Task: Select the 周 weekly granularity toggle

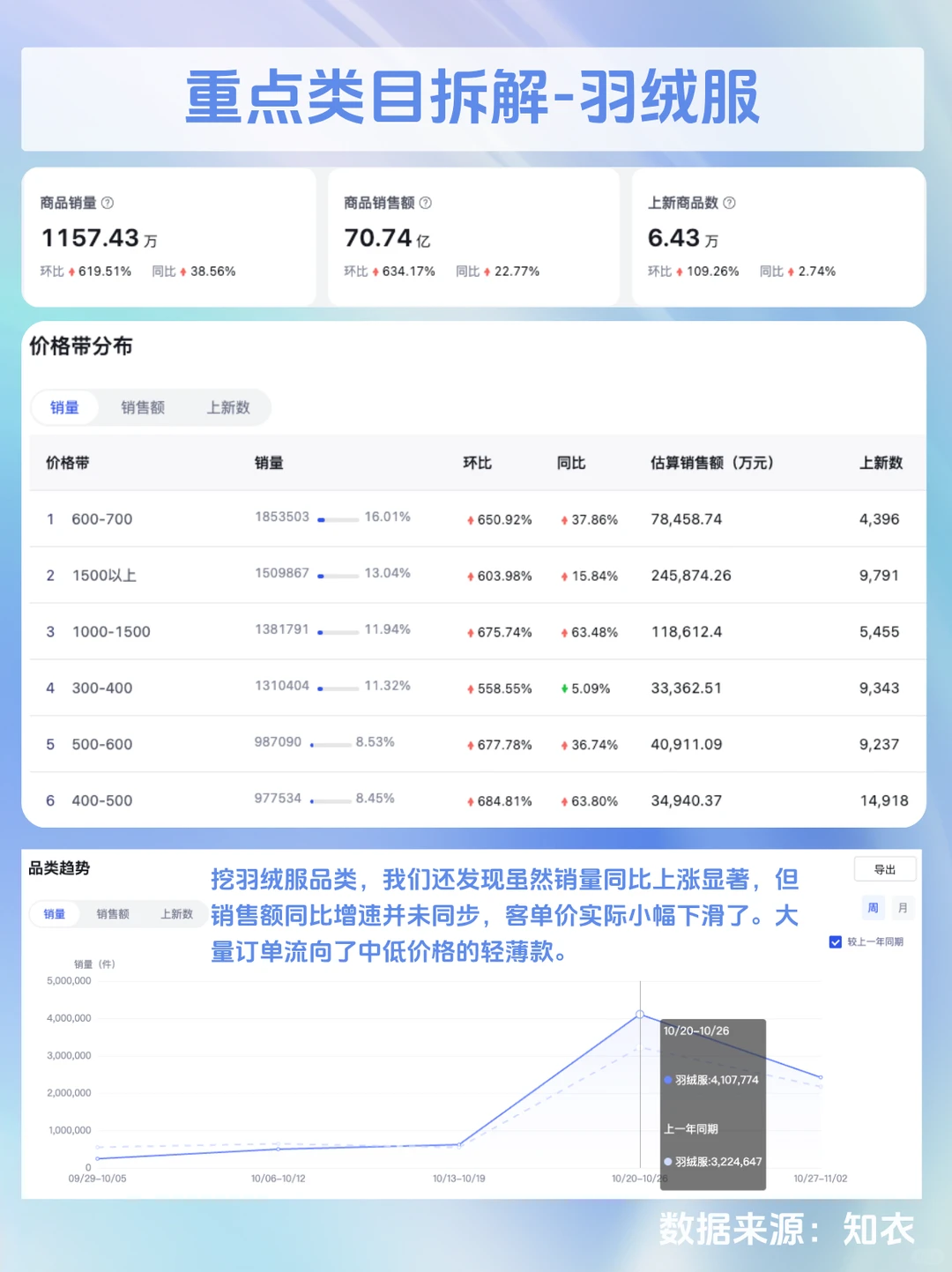Action: pyautogui.click(x=873, y=907)
